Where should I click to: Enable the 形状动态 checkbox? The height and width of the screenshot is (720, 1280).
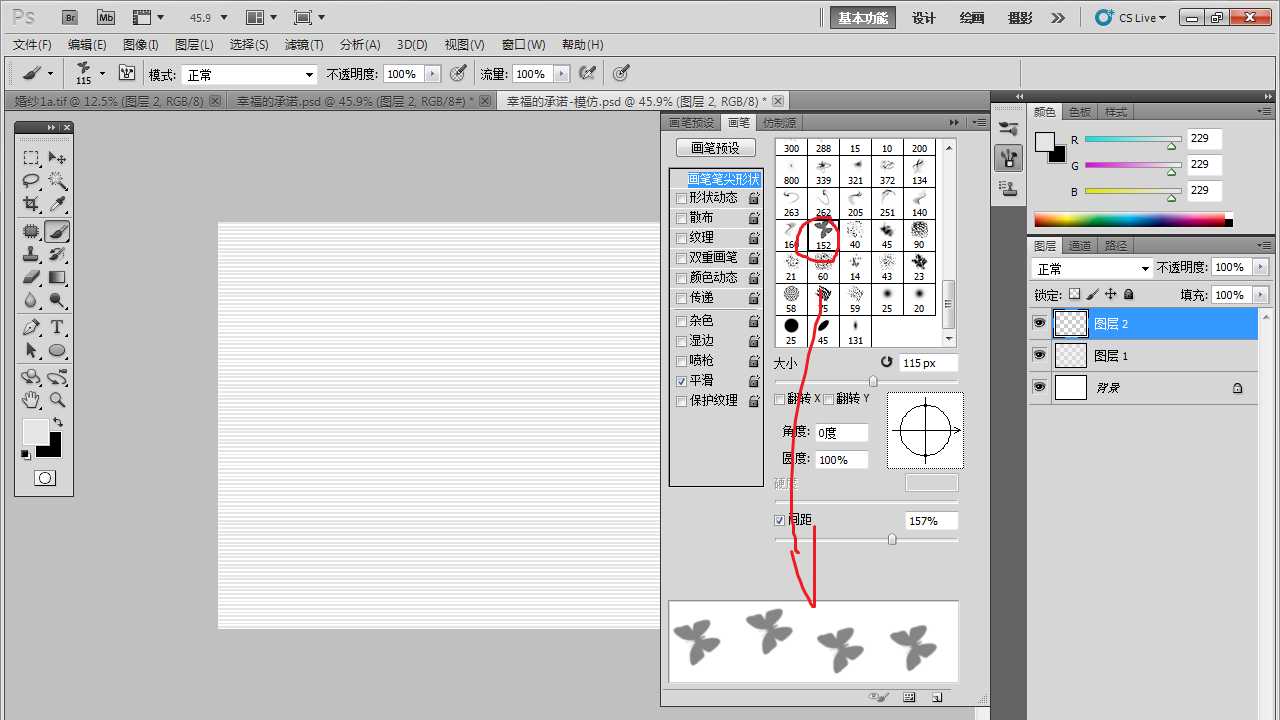(x=682, y=198)
